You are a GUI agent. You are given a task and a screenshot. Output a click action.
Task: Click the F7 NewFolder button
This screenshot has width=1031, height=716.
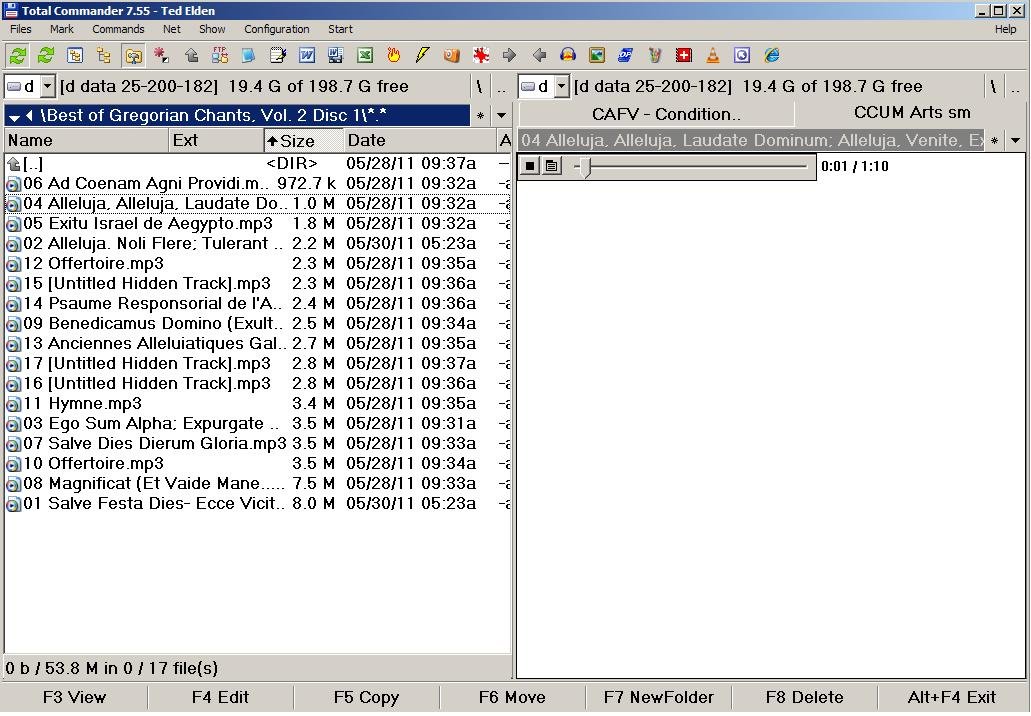(x=658, y=698)
